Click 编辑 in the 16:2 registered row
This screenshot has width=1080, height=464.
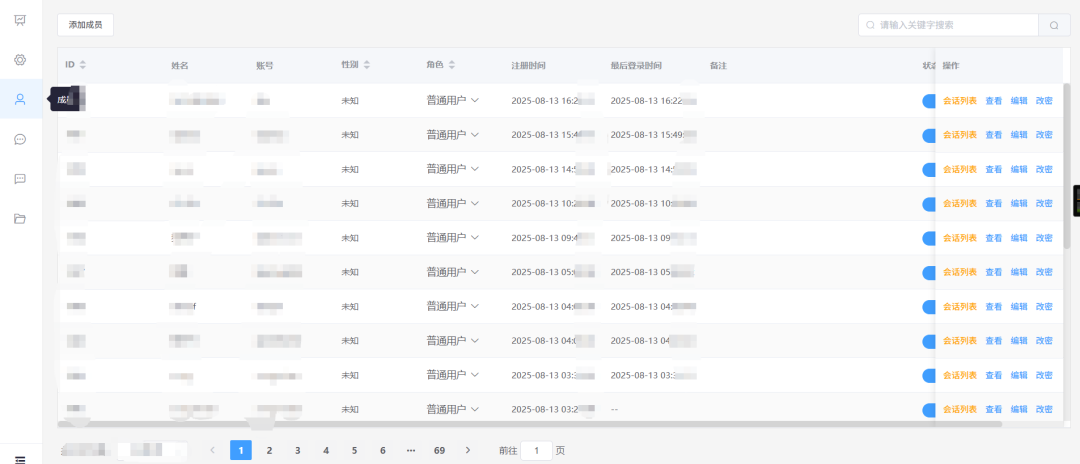[1019, 100]
